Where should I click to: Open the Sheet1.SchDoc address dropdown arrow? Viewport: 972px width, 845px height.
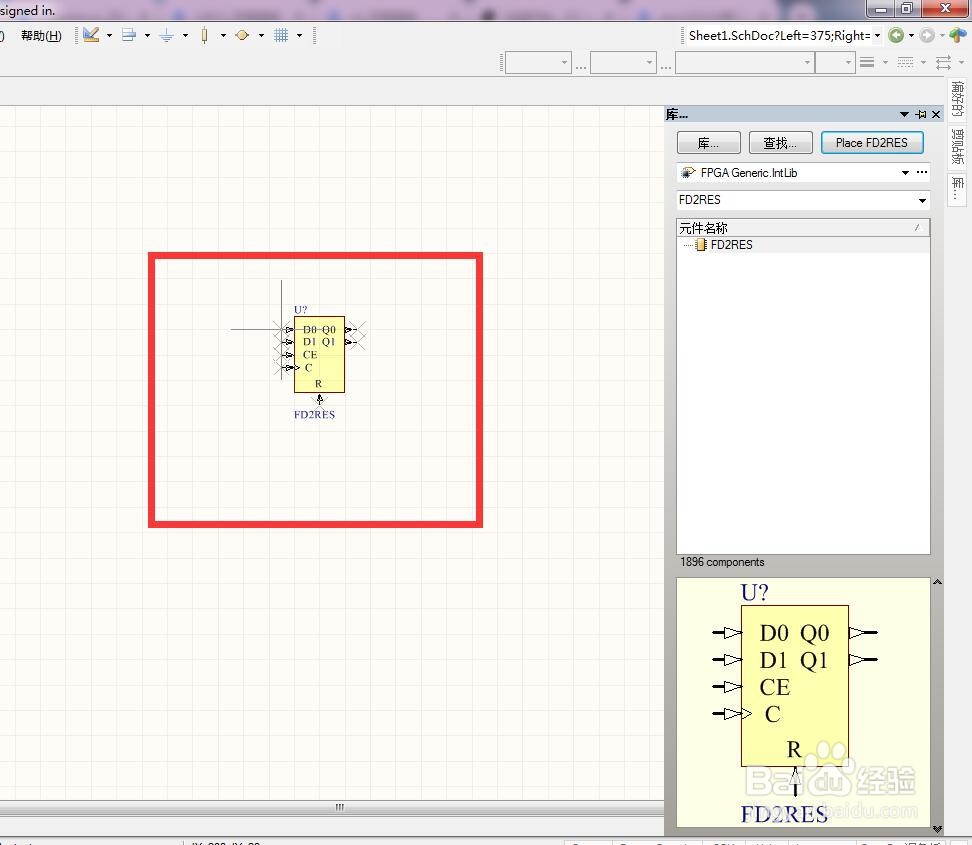point(877,35)
